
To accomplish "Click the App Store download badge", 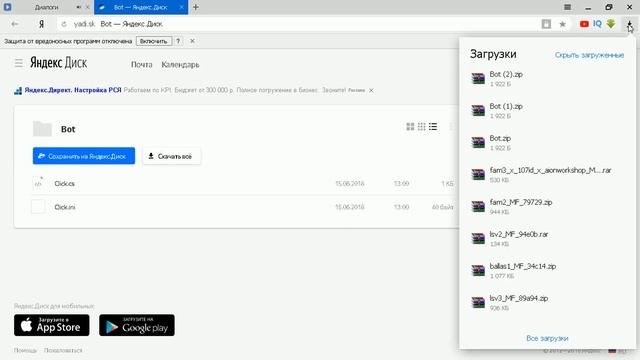I will (51, 325).
